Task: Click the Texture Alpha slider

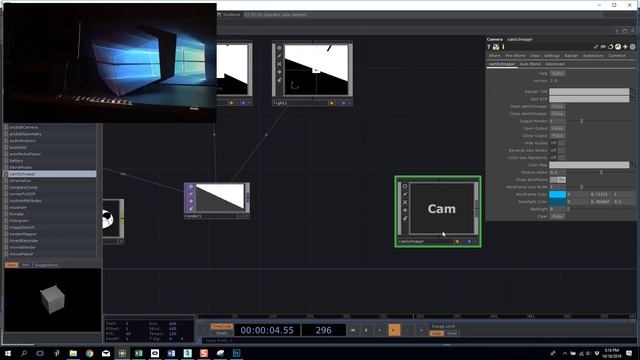Action: click(x=601, y=172)
